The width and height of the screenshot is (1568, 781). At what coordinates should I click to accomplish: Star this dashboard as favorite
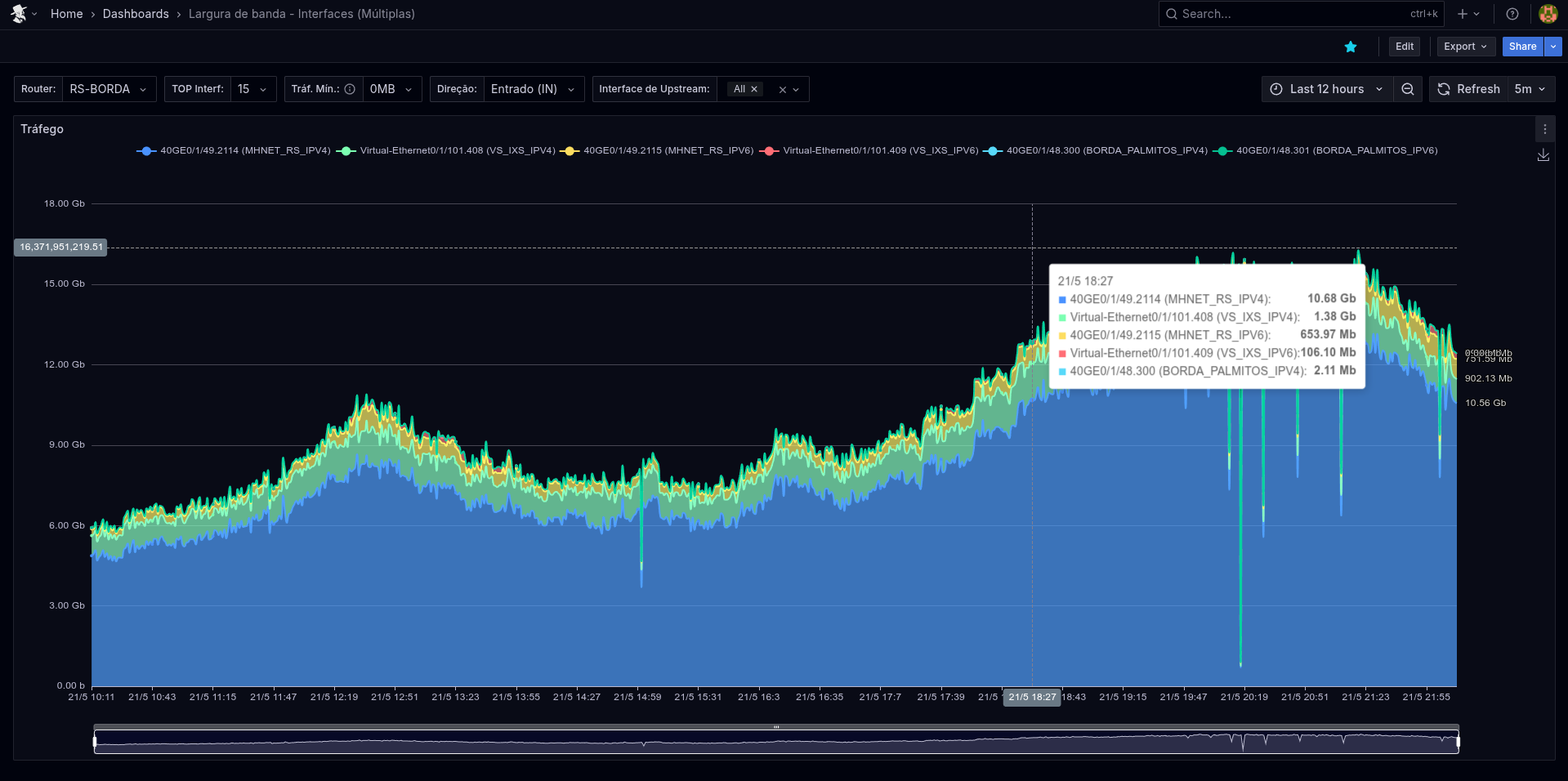(1351, 47)
